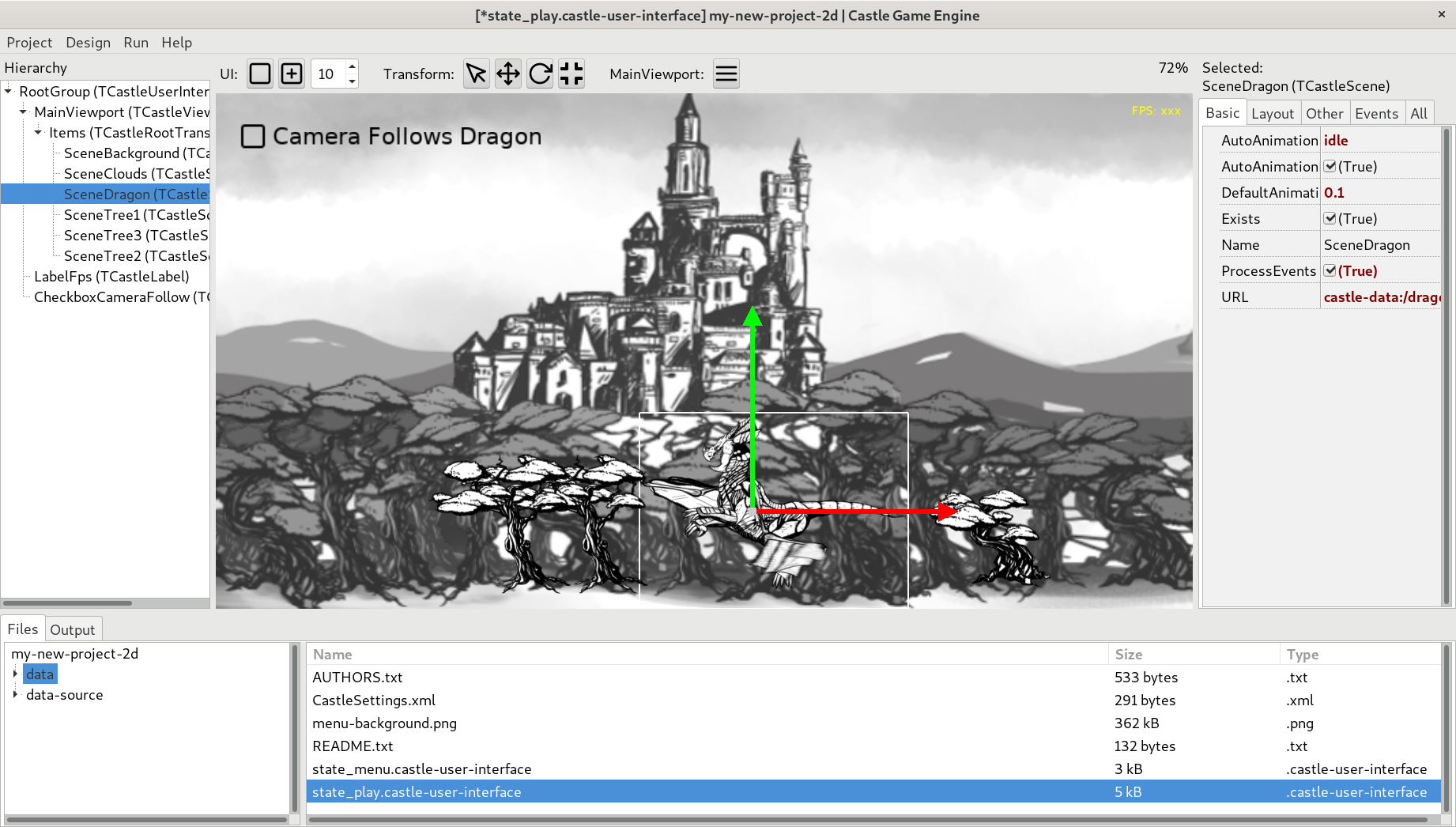Screen dimensions: 1456x827
Task: Switch to the Rotate transform tool
Action: tap(539, 74)
